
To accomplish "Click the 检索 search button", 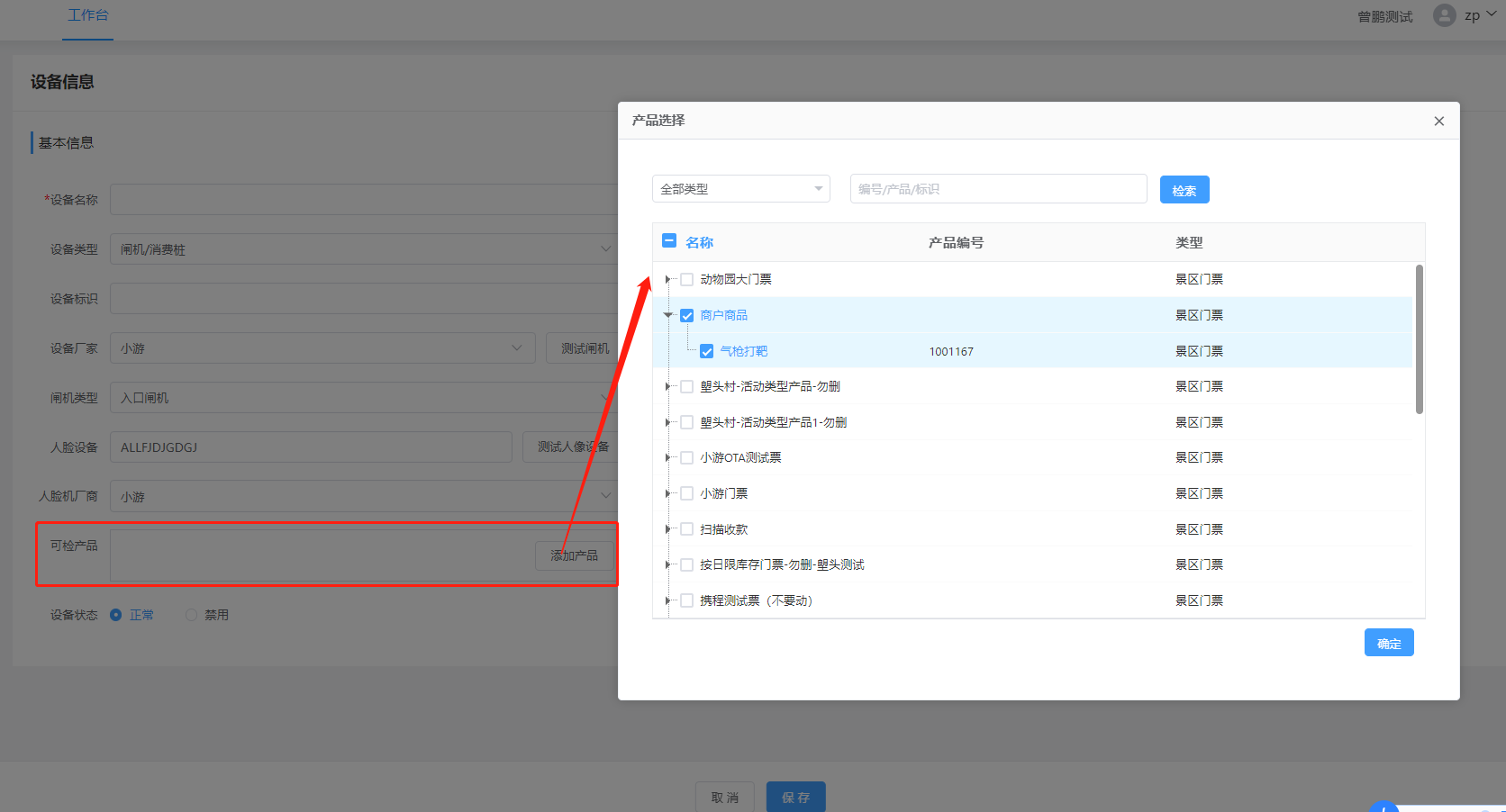I will 1184,190.
